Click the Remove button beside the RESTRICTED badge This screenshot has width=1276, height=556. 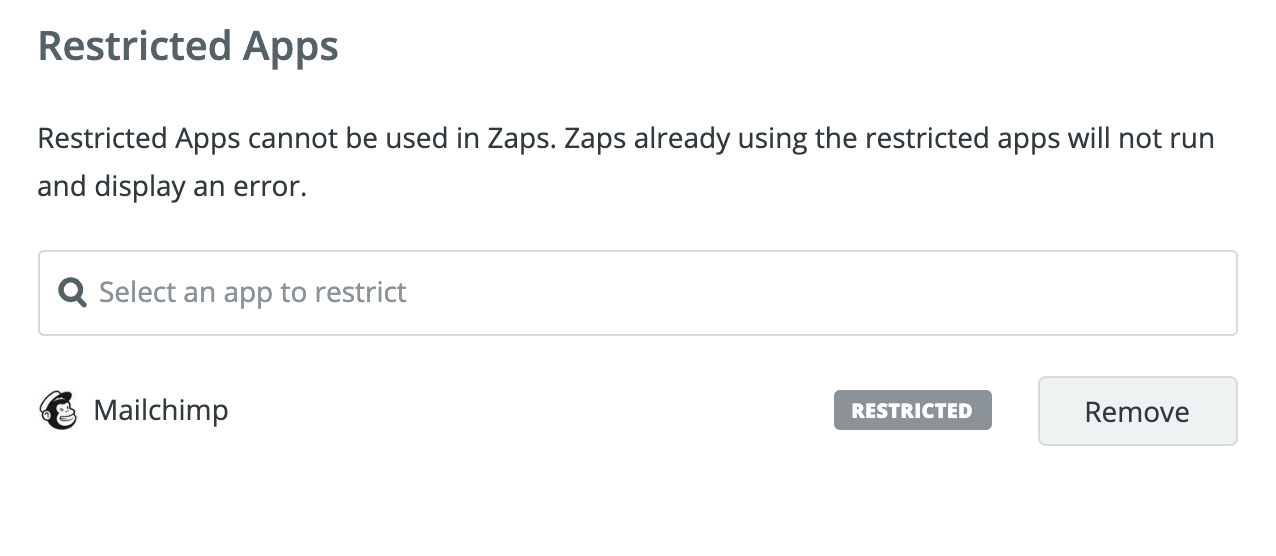[1137, 411]
